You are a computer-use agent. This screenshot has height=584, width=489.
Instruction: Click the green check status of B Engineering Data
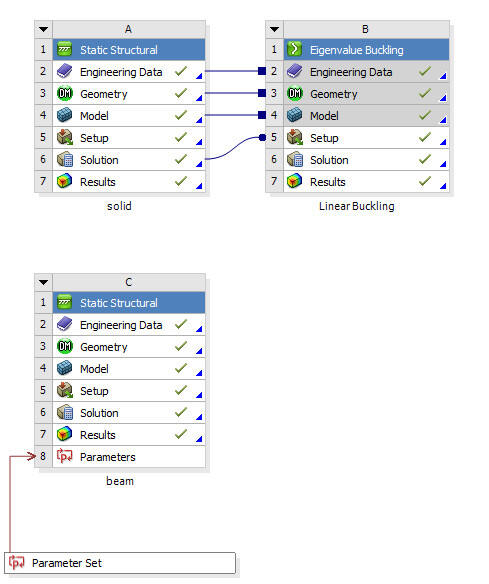point(425,71)
